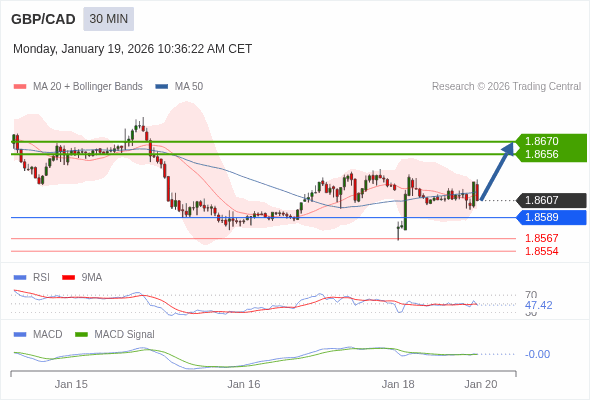Click the 1.8607 current price tag
Screen dimensions: 590x400
[x=552, y=200]
